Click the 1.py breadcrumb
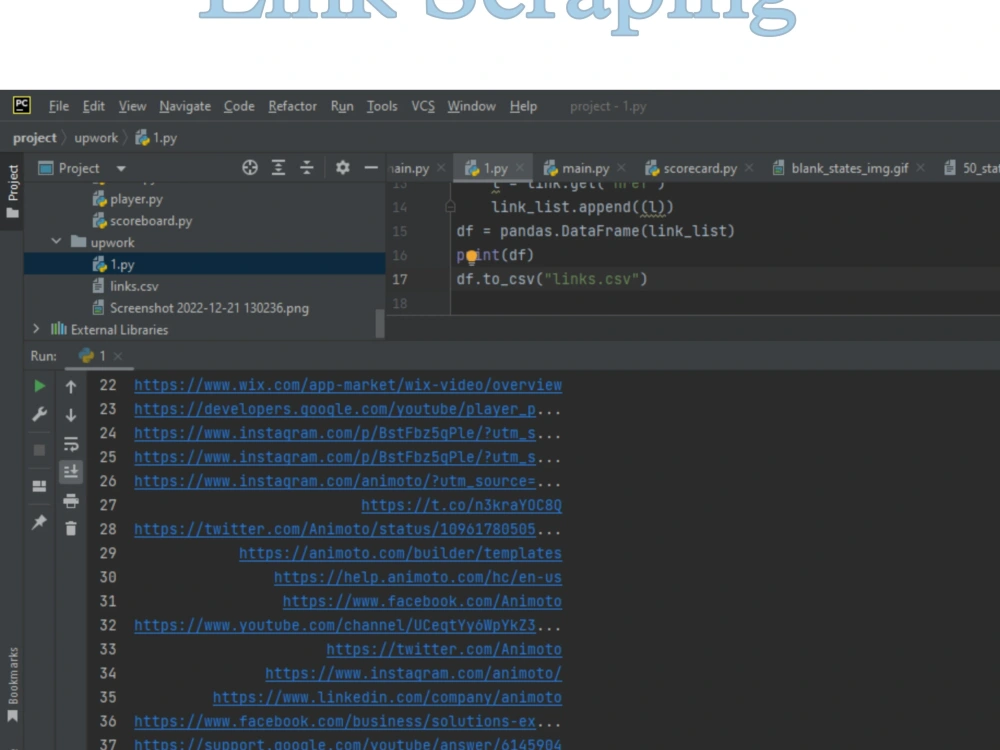The image size is (1000, 750). click(156, 138)
